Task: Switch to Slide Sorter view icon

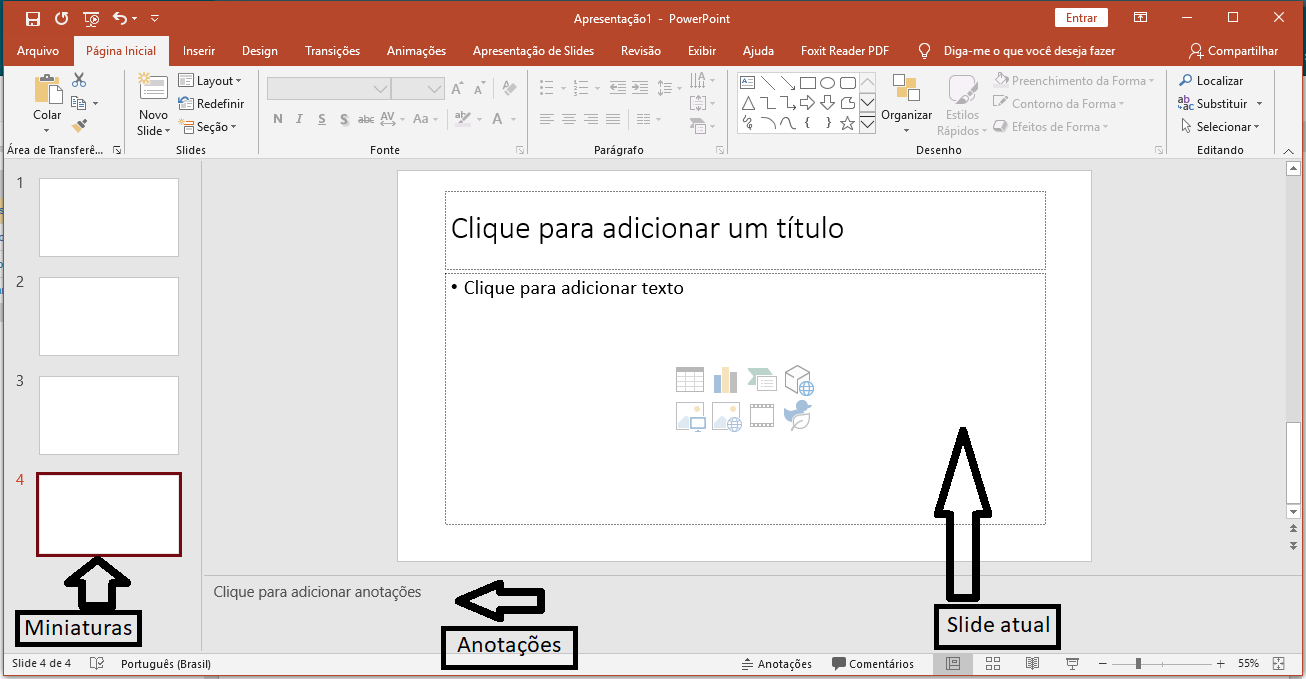Action: click(993, 663)
